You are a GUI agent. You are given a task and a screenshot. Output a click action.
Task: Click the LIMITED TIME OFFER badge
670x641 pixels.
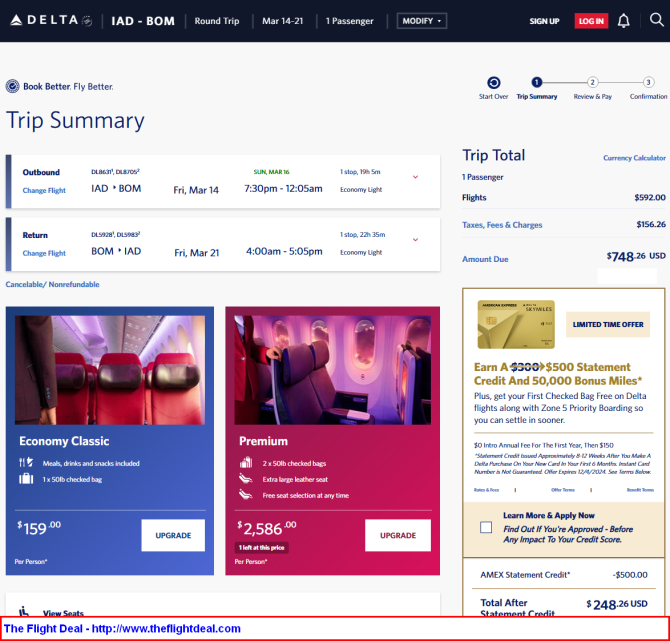click(x=608, y=324)
